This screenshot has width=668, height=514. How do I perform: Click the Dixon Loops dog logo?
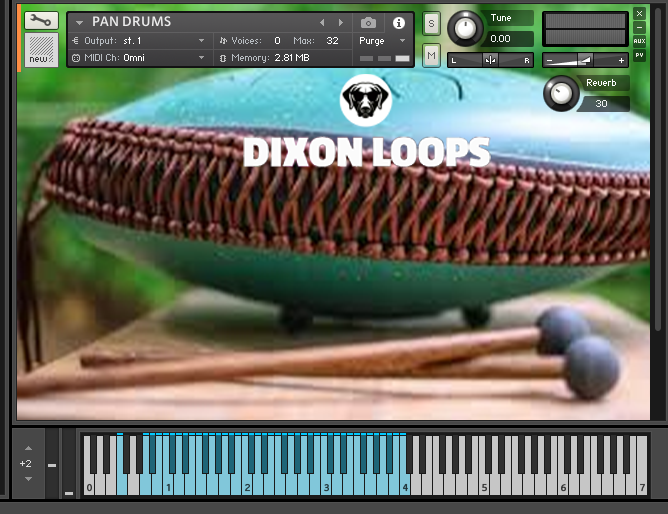click(x=365, y=100)
